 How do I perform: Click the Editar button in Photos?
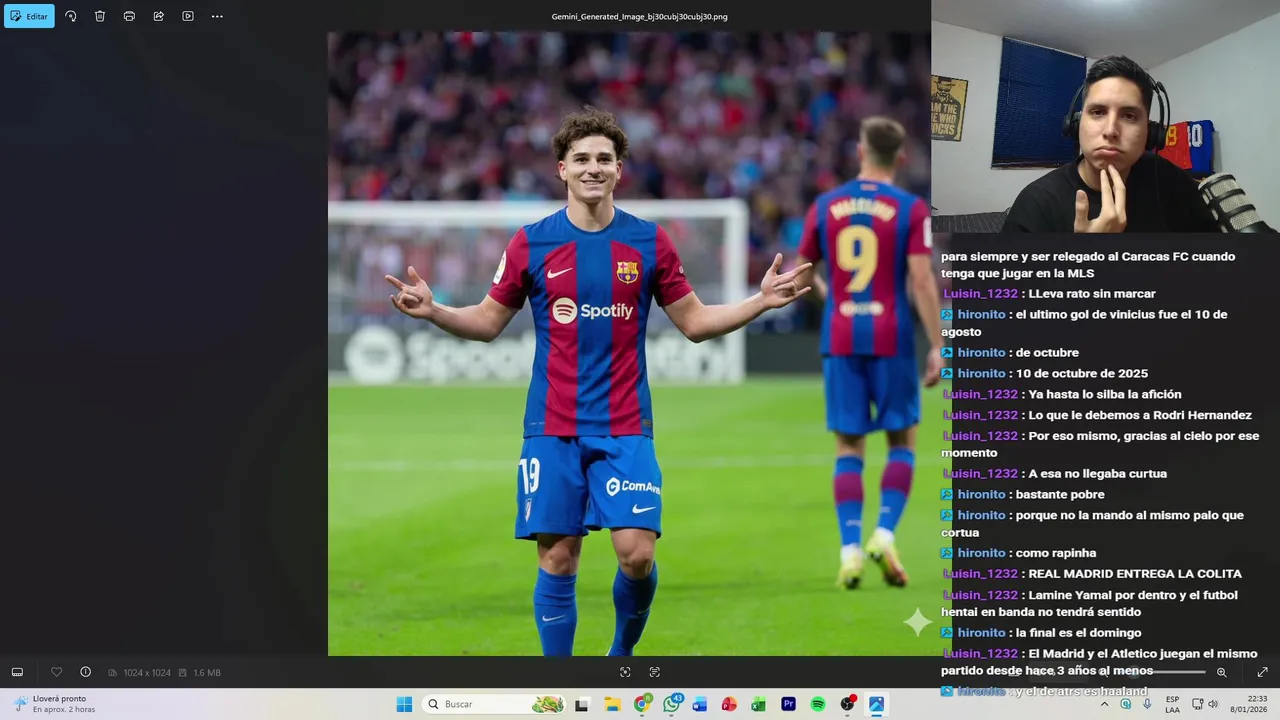[29, 16]
